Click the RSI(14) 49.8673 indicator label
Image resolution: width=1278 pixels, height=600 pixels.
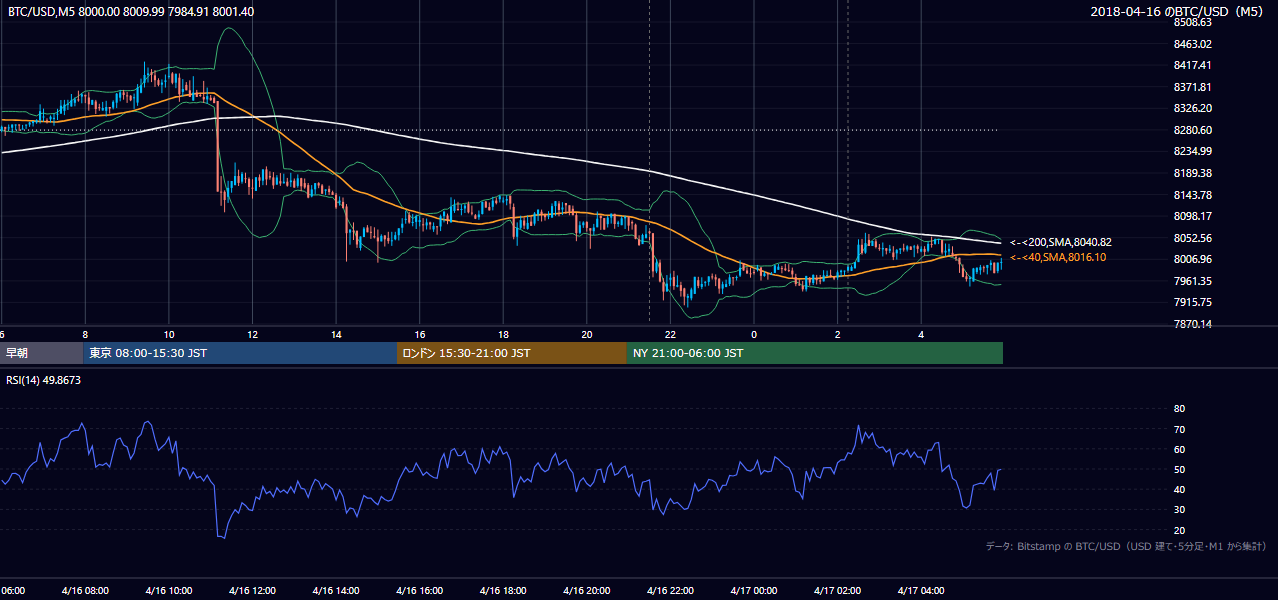(x=44, y=380)
